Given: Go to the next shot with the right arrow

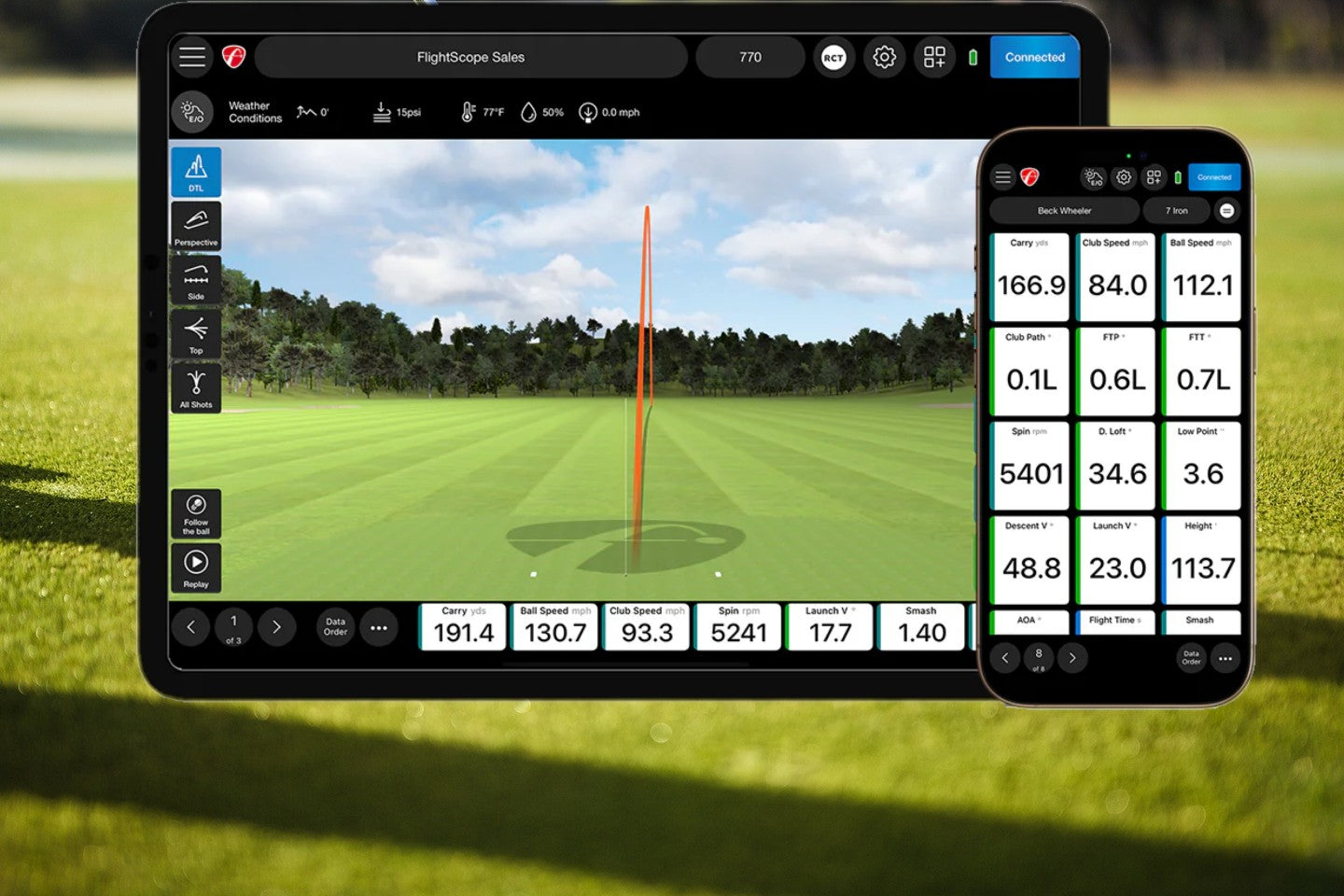Looking at the screenshot, I should tap(277, 627).
